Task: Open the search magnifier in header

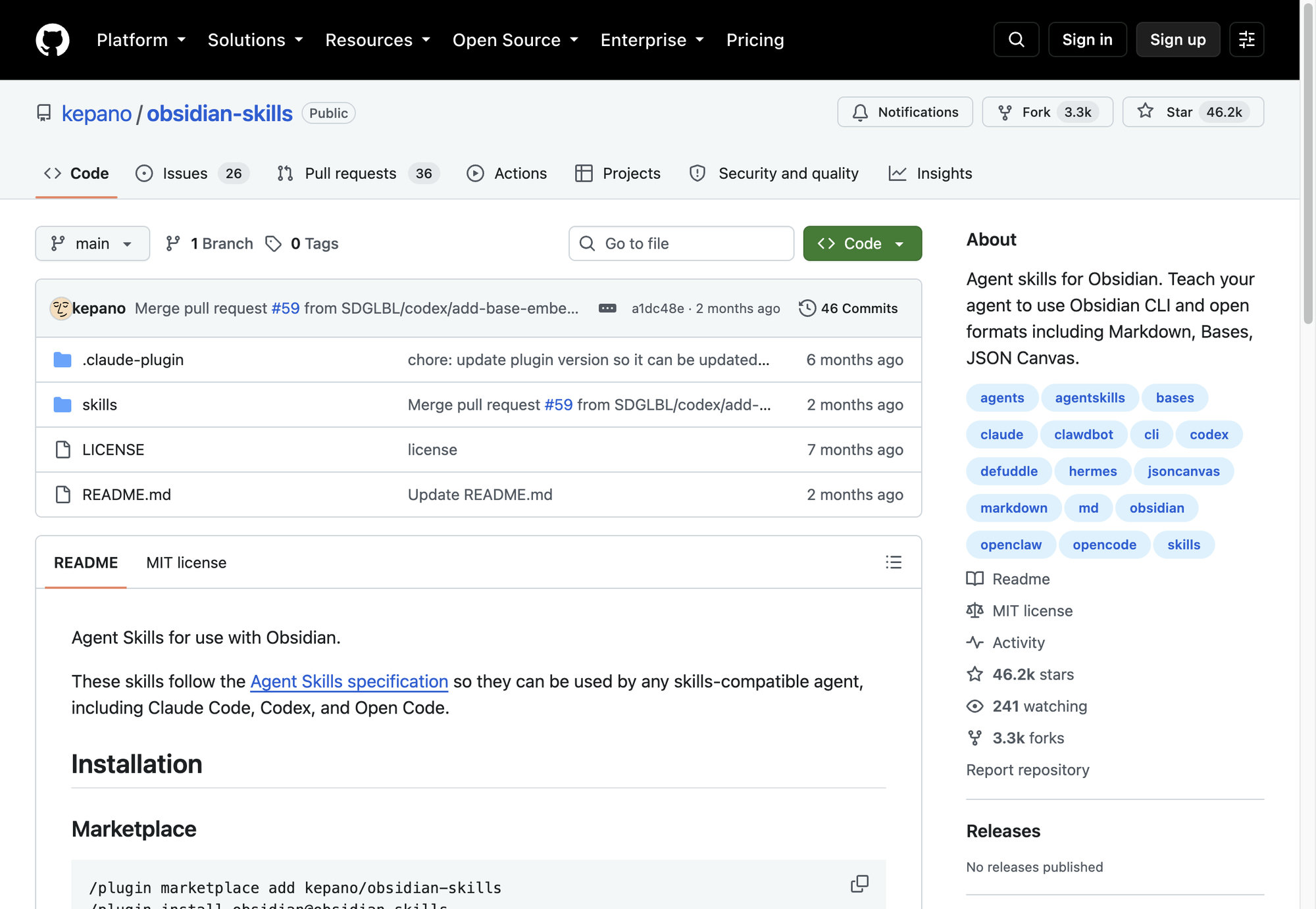Action: (x=1017, y=39)
